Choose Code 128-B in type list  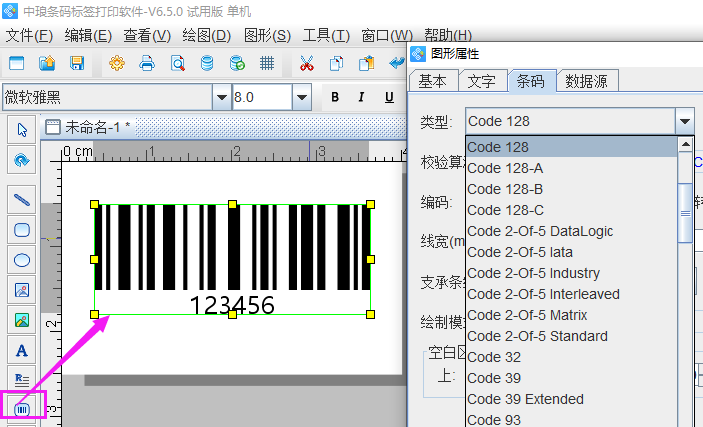point(571,189)
